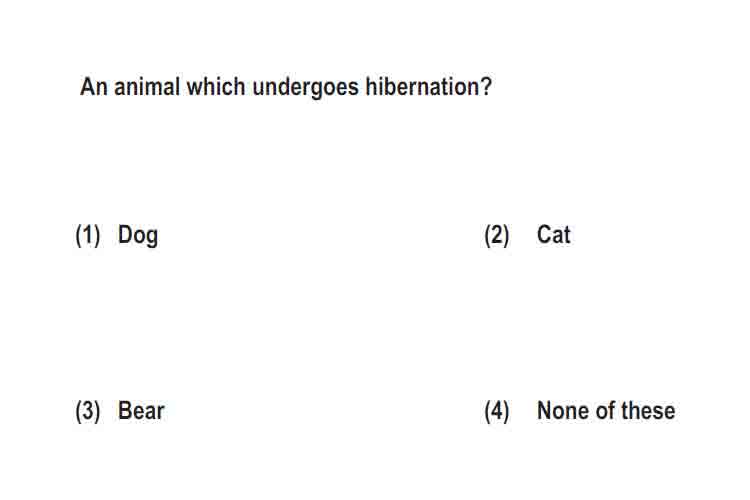Screen dimensions: 750x500
Task: Select the answer option Dog
Action: tap(138, 235)
